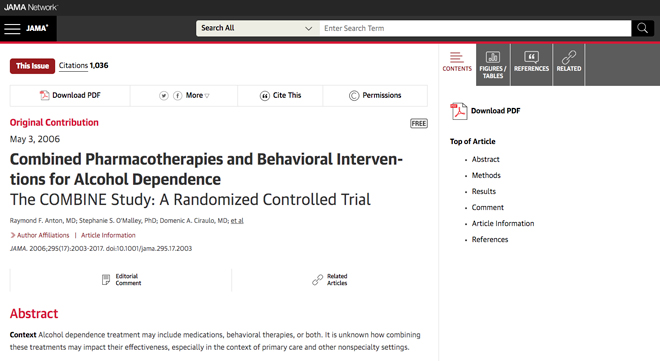Click the Abstract heading
This screenshot has width=660, height=361.
pyautogui.click(x=34, y=314)
